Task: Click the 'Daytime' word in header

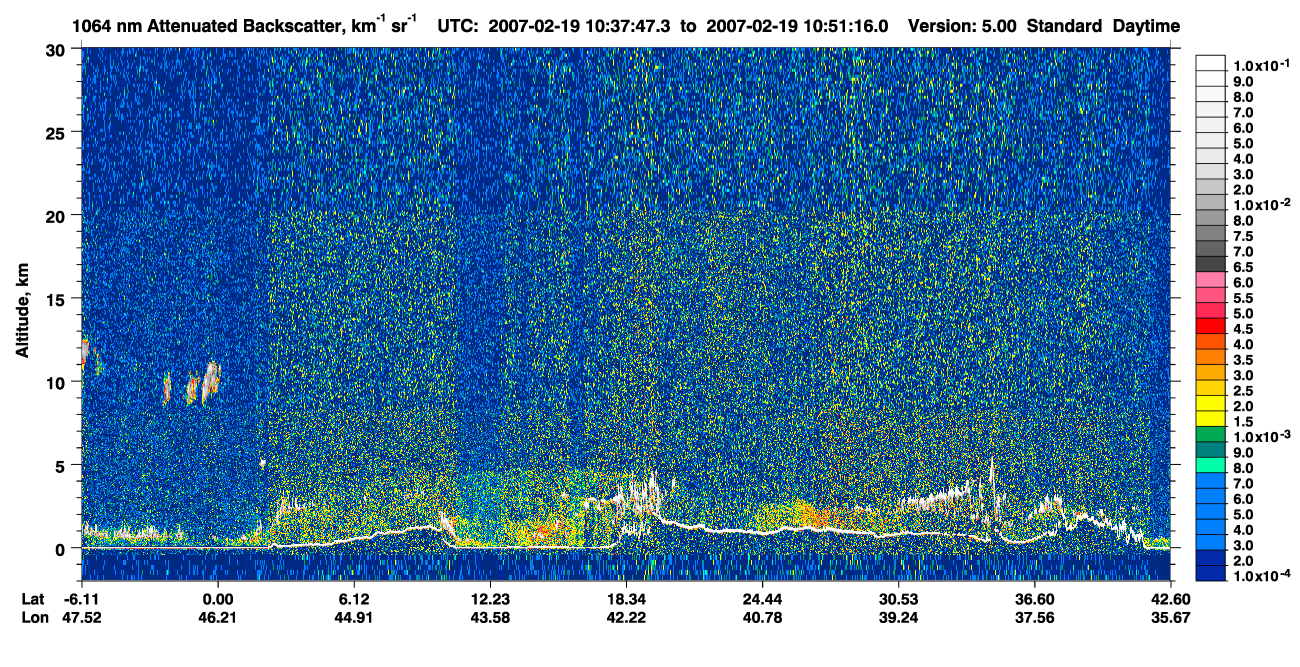Action: click(x=1146, y=26)
